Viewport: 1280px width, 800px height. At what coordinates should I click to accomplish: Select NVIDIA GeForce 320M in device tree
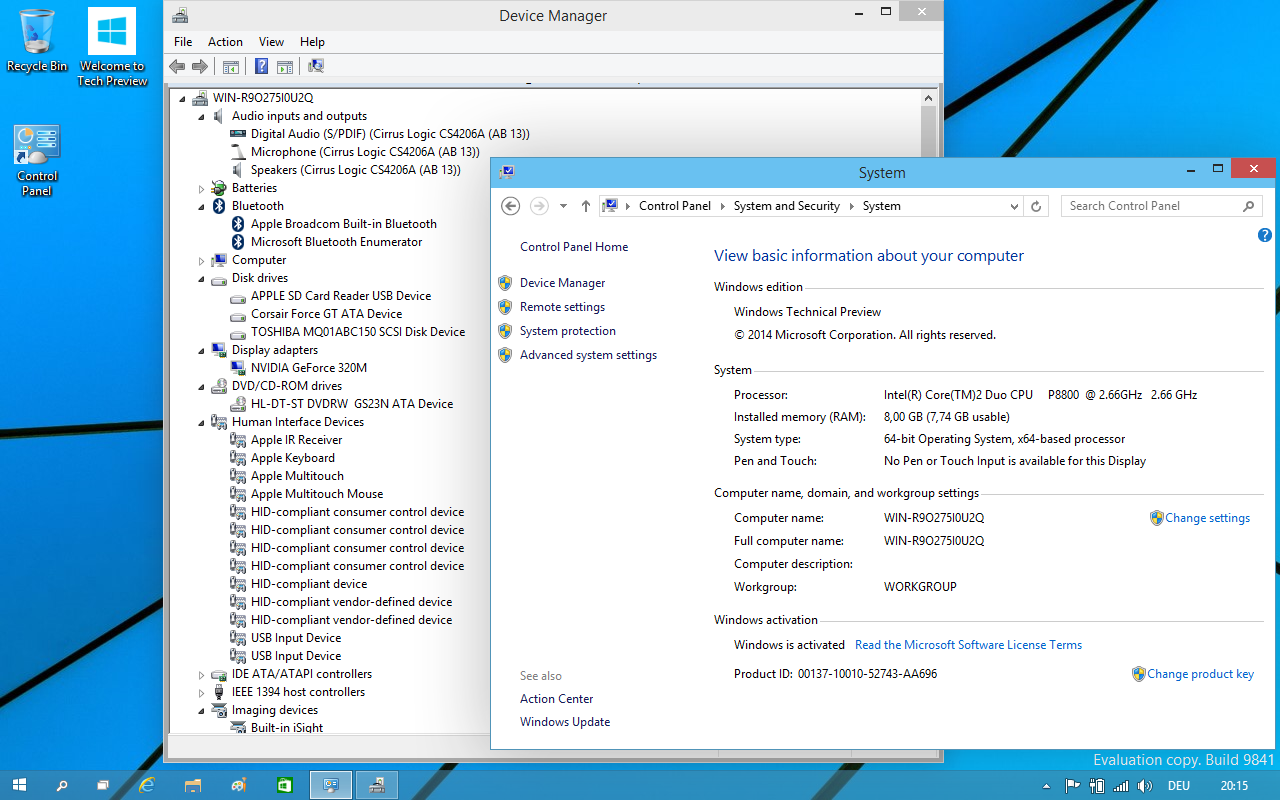(x=309, y=368)
